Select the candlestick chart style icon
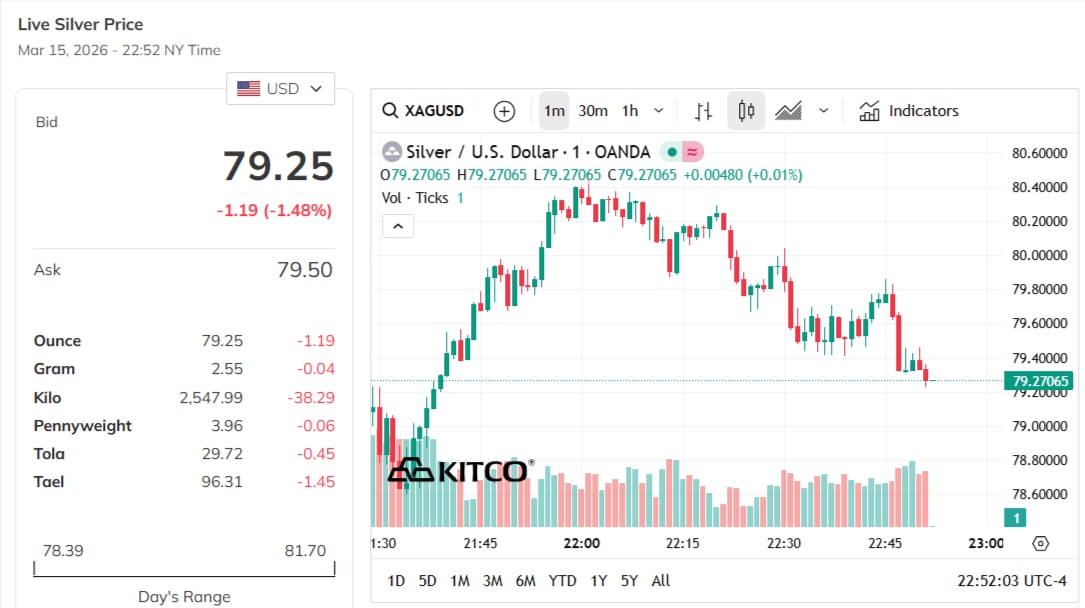Screen dimensions: 1085x608 (745, 111)
